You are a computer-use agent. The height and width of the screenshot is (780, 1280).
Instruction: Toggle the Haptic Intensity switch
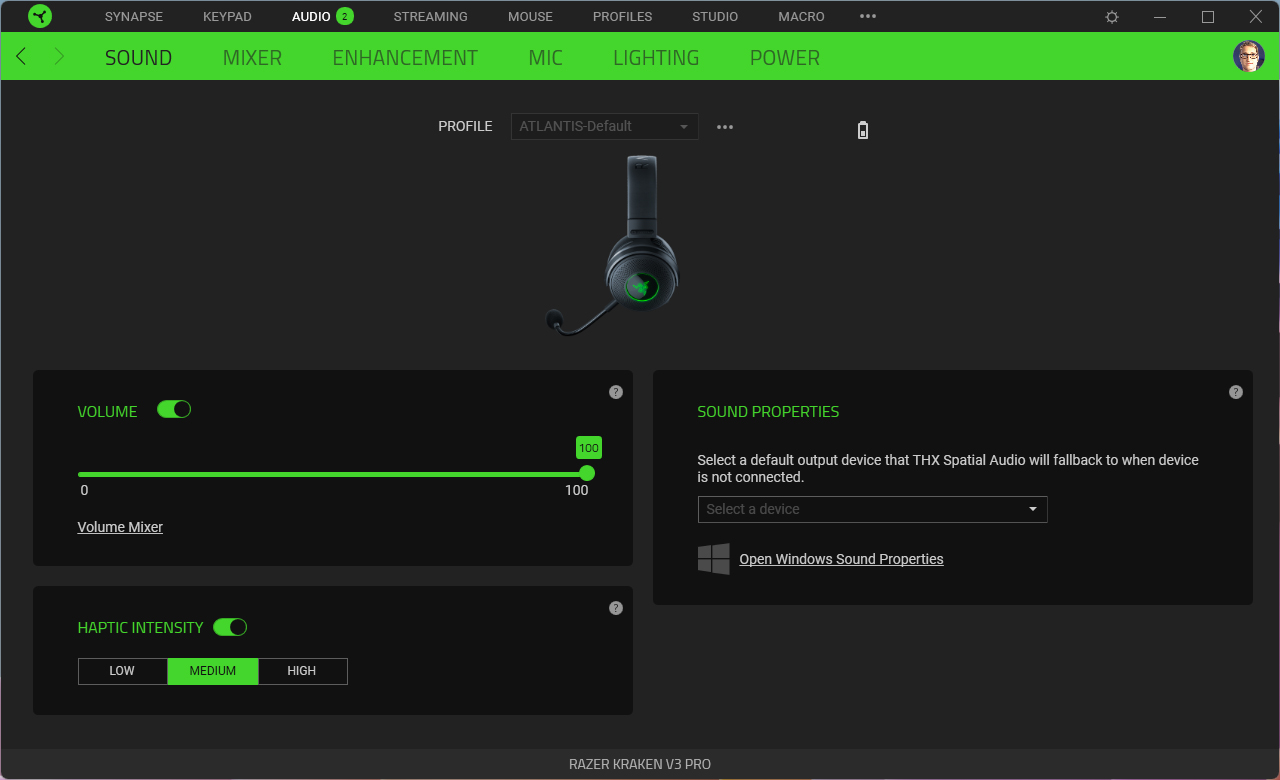point(230,627)
